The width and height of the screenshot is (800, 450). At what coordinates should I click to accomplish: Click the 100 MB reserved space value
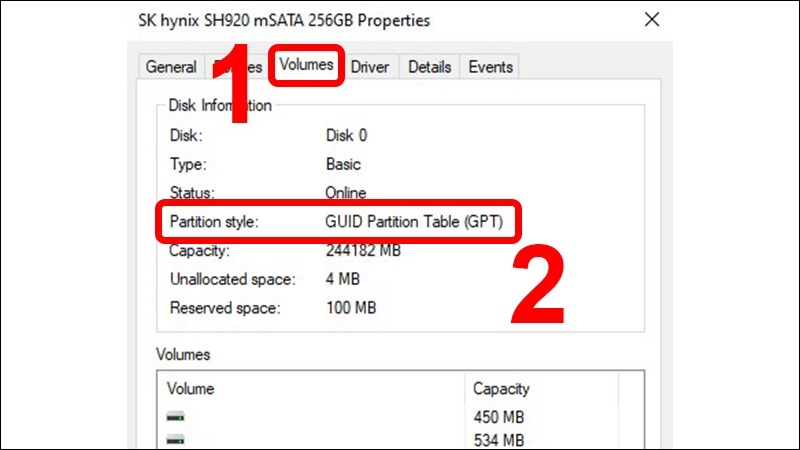(351, 308)
